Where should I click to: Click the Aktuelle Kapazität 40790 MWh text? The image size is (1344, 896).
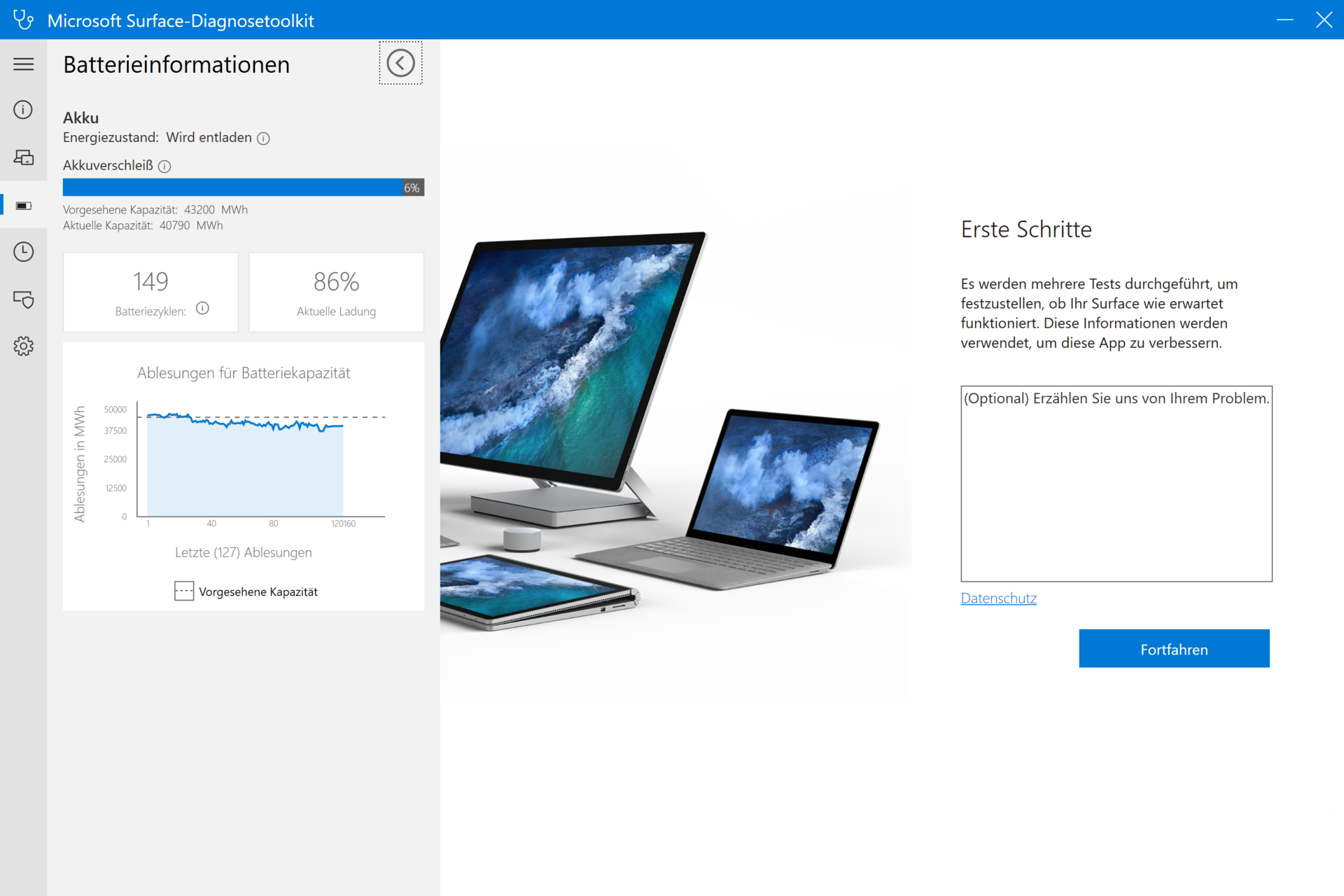click(x=143, y=225)
